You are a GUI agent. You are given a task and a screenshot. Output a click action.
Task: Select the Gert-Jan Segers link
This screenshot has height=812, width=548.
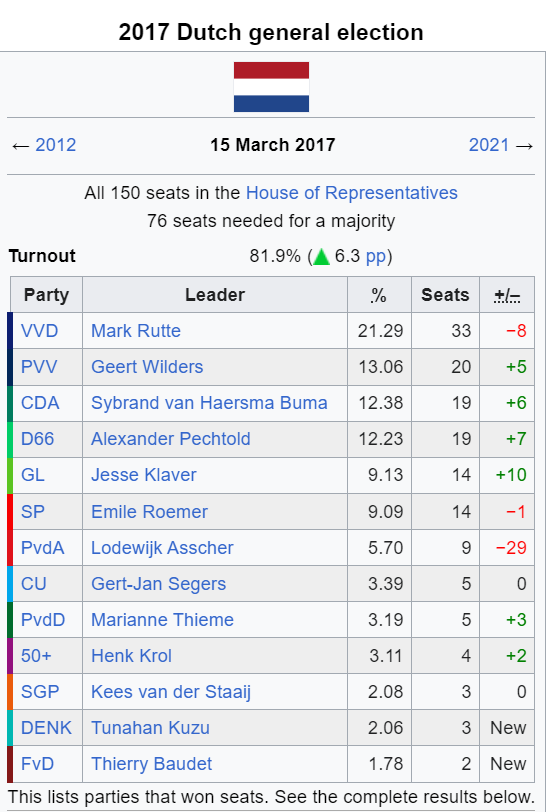point(158,584)
